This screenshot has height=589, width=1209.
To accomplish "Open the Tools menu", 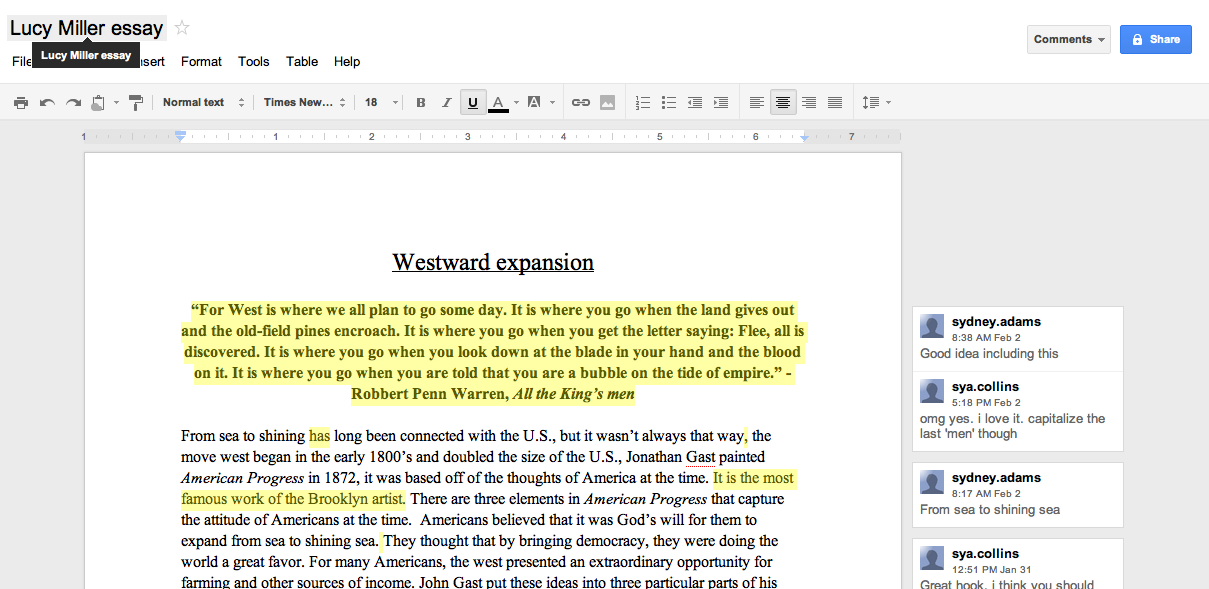I will point(254,61).
